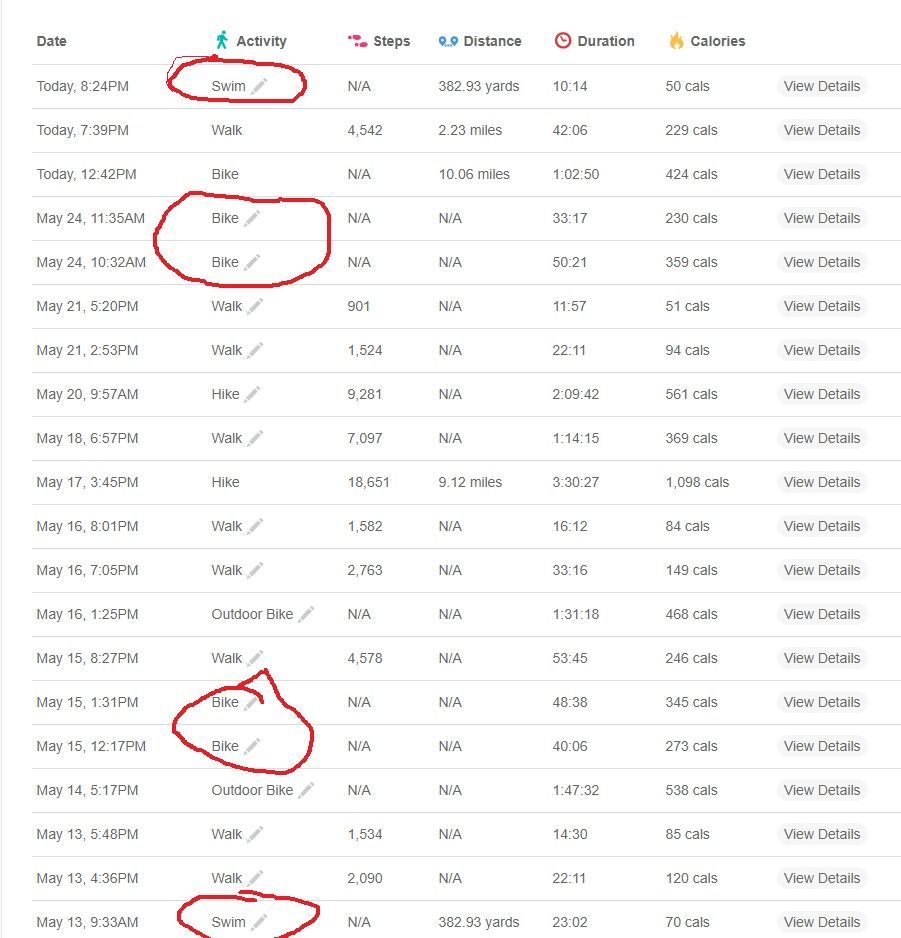Screen dimensions: 901x938
Task: Click the flame Calories header icon
Action: point(676,41)
